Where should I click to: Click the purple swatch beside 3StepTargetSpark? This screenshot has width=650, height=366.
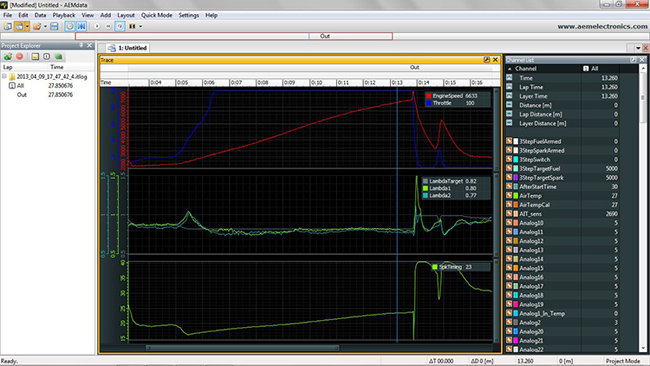(x=516, y=178)
